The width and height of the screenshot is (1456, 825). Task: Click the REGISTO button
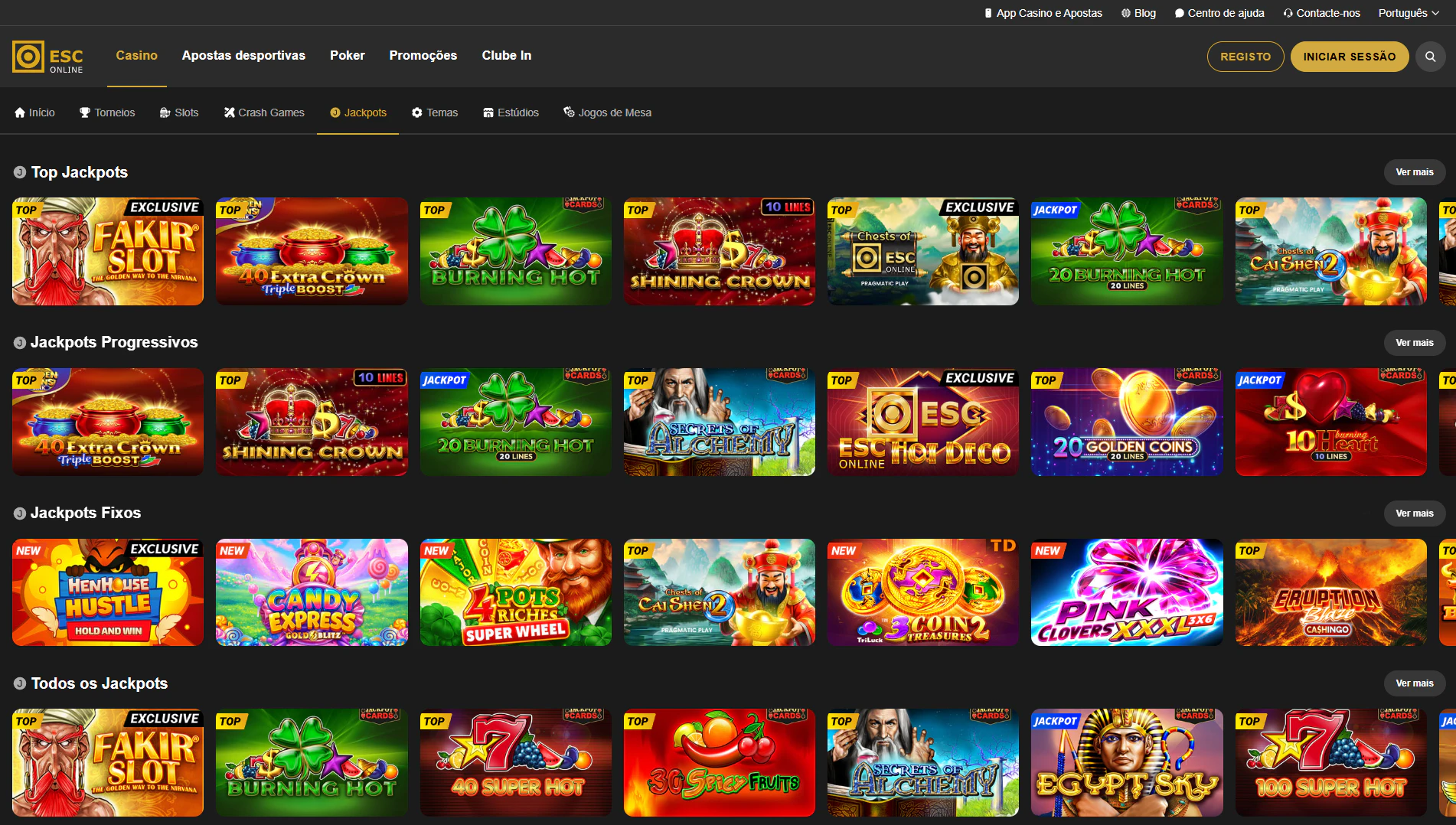pos(1245,57)
